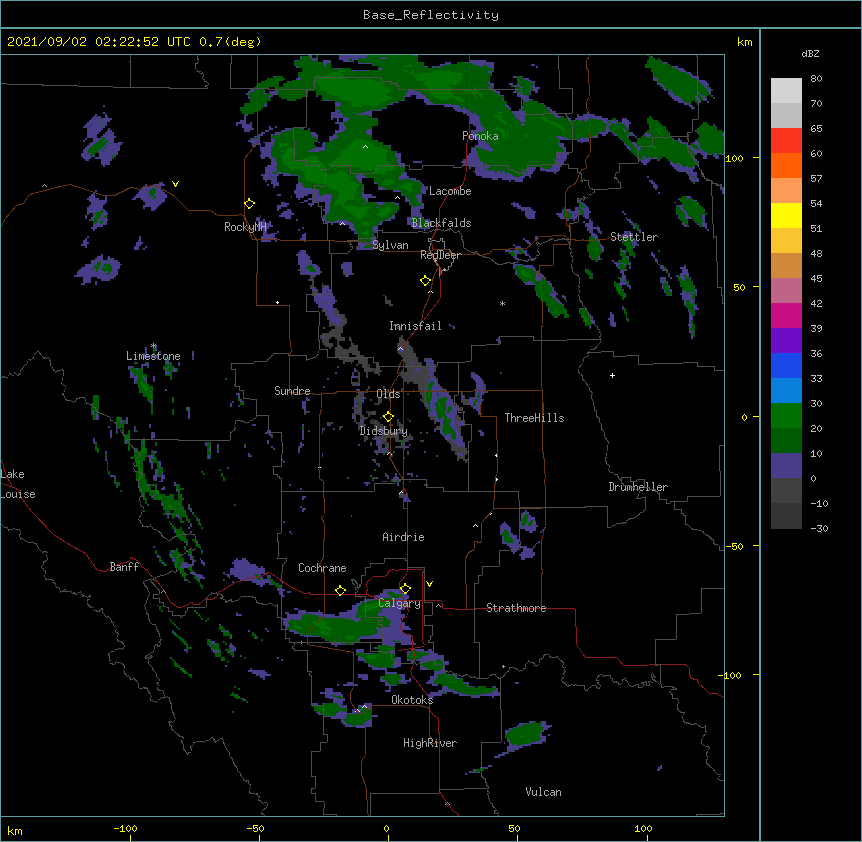Select the Cochrane label
The image size is (862, 842).
coord(322,568)
